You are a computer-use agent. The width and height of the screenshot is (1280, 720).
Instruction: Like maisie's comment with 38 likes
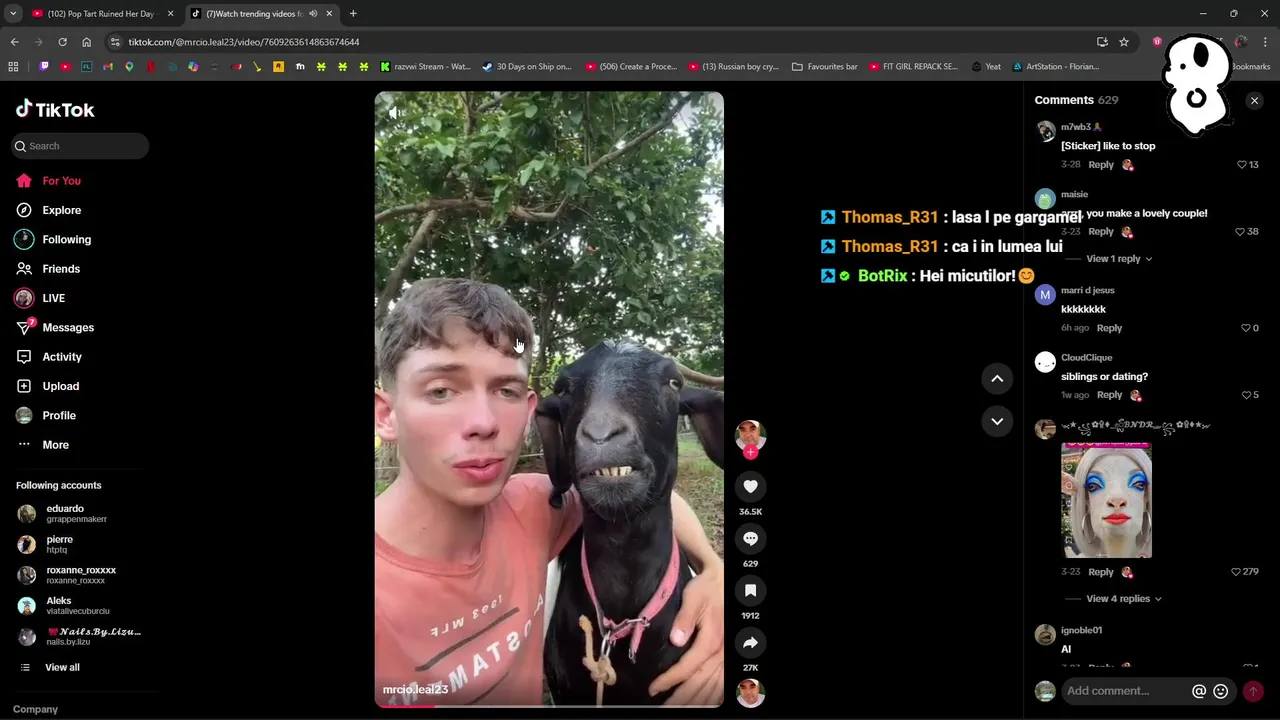[x=1240, y=232]
